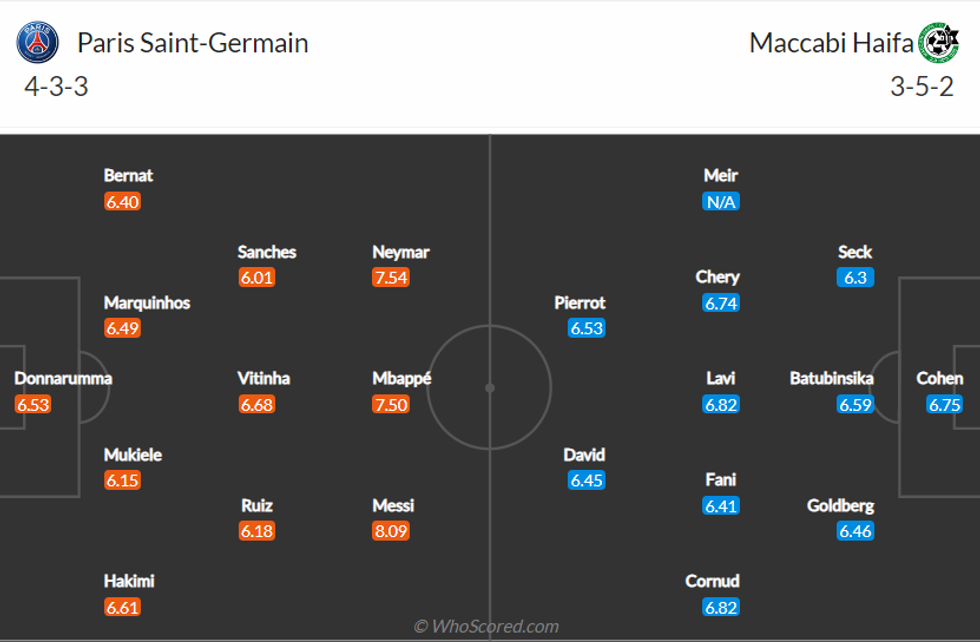Select Batubinsika's player name
Image resolution: width=980 pixels, height=642 pixels.
831,378
